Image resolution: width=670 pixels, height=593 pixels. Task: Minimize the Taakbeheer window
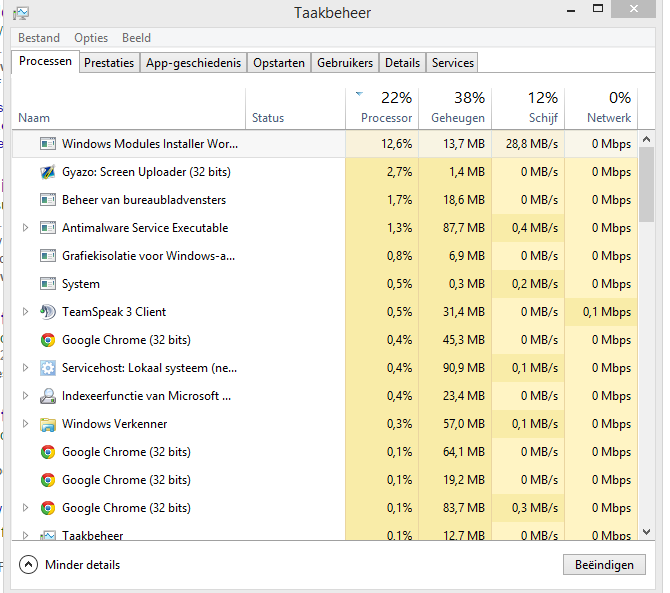pos(571,9)
